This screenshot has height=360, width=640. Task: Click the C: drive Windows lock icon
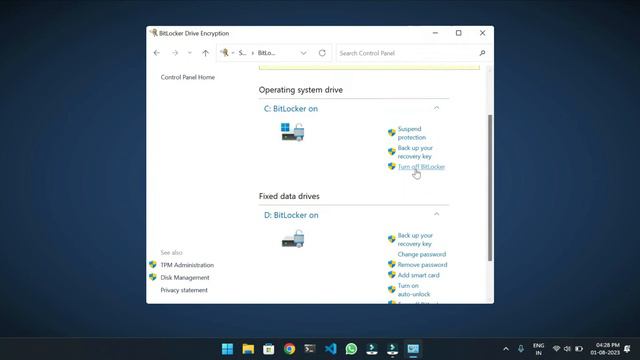click(x=292, y=132)
